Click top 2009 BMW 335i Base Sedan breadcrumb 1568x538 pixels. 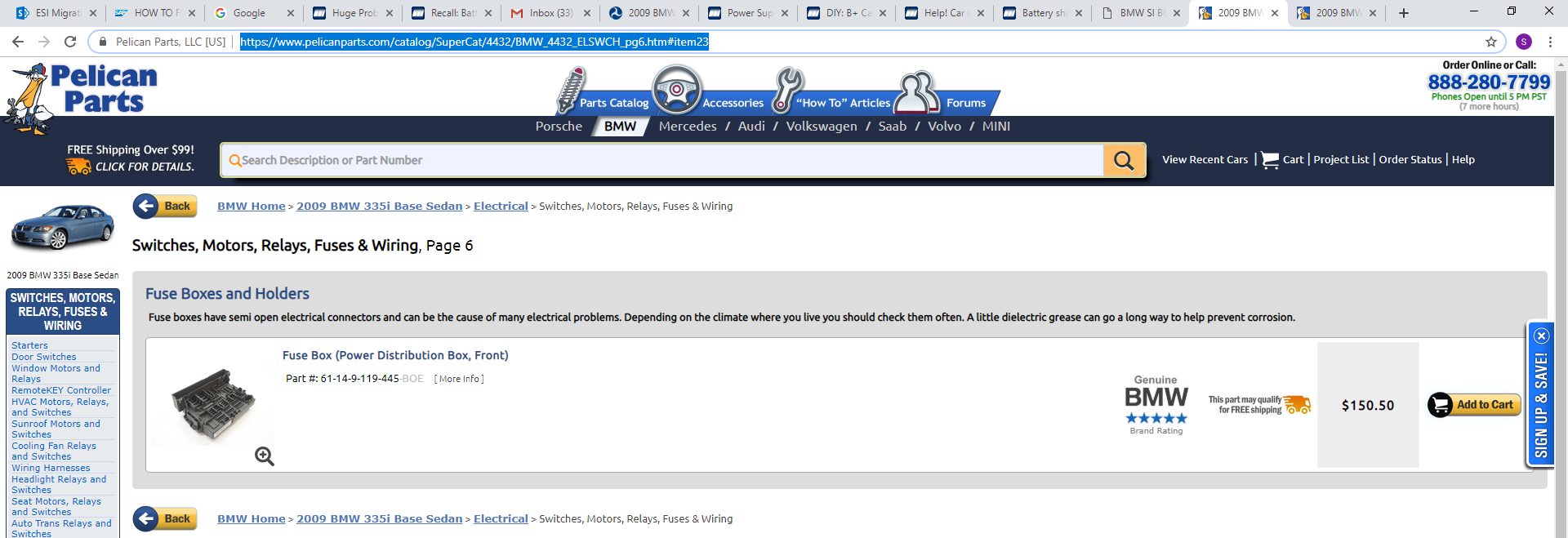coord(380,207)
